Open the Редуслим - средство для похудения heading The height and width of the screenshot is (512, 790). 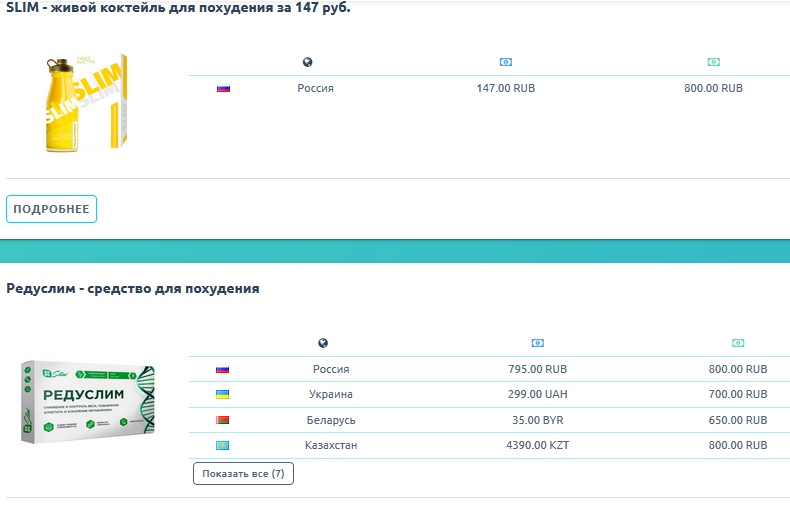(x=133, y=289)
